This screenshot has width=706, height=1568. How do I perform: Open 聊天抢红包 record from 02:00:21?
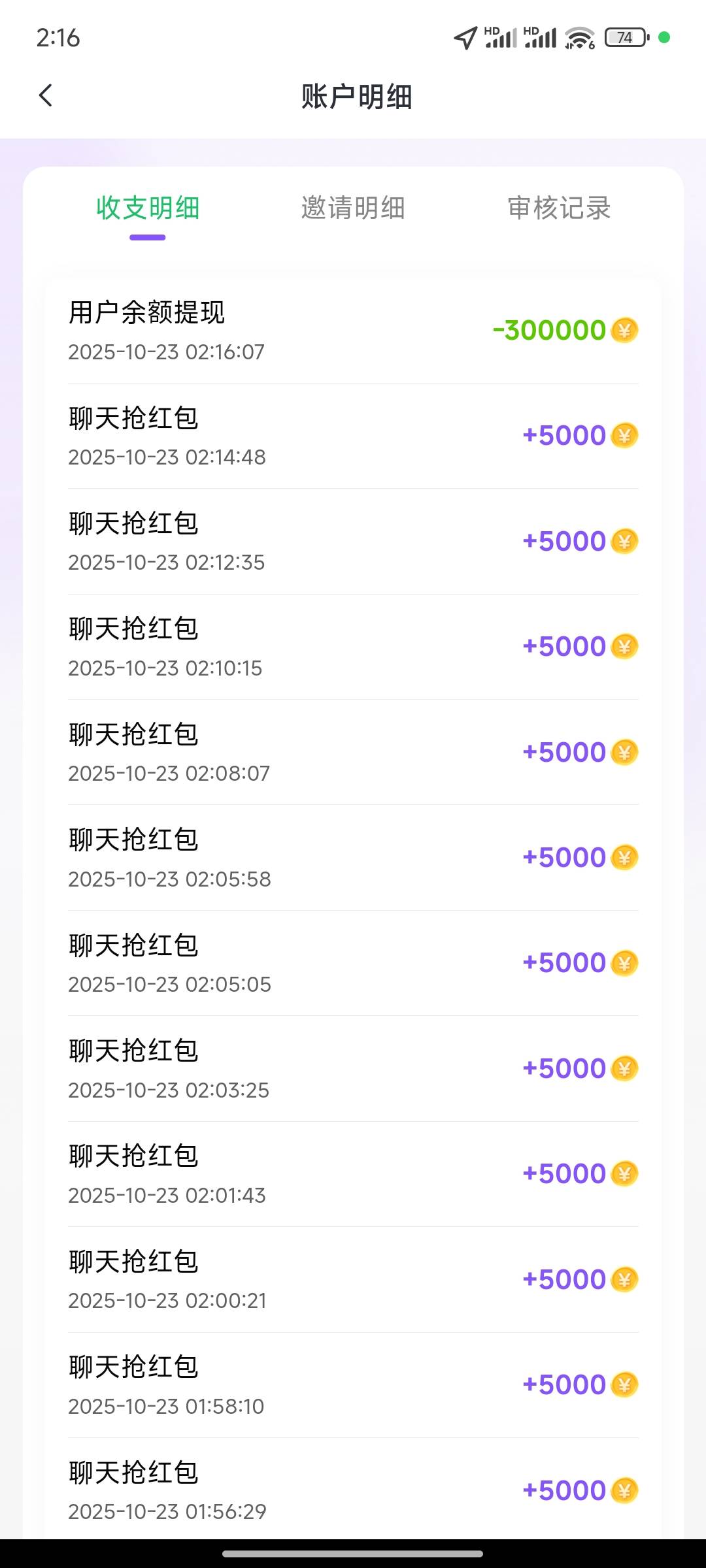pos(134,1262)
